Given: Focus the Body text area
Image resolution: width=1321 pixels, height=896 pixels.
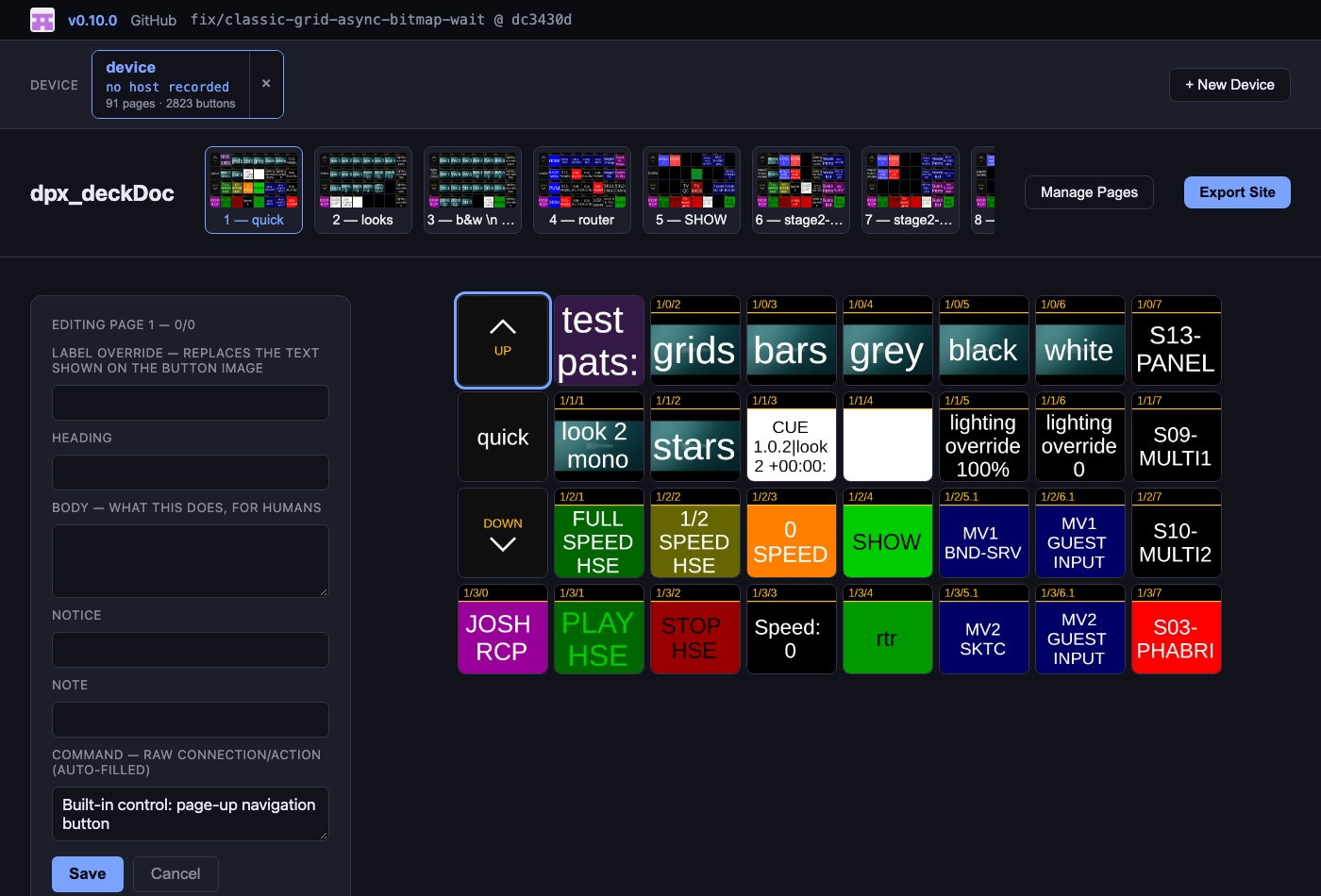Looking at the screenshot, I should [191, 561].
